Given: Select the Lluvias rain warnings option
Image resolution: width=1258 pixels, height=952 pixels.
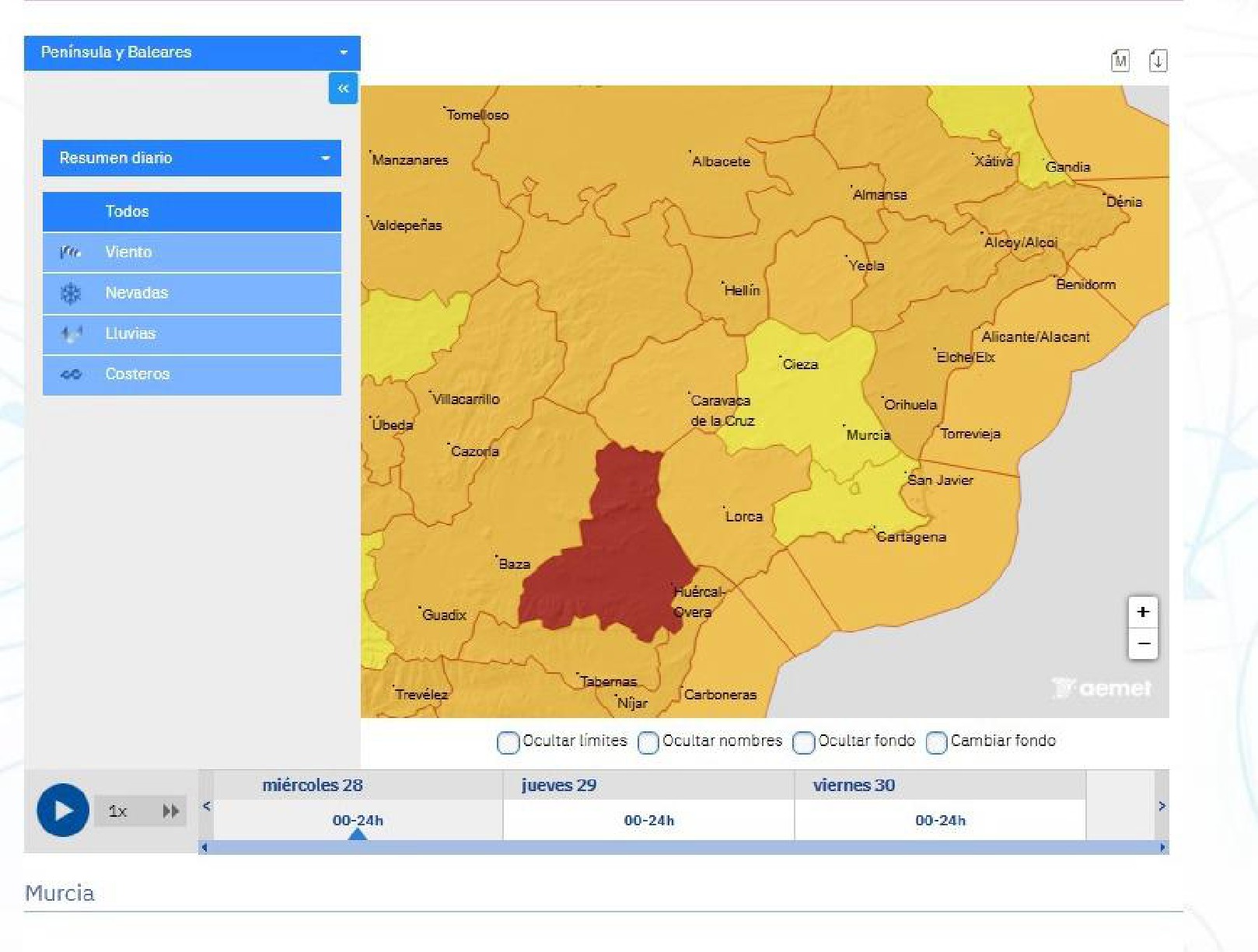Looking at the screenshot, I should point(191,333).
